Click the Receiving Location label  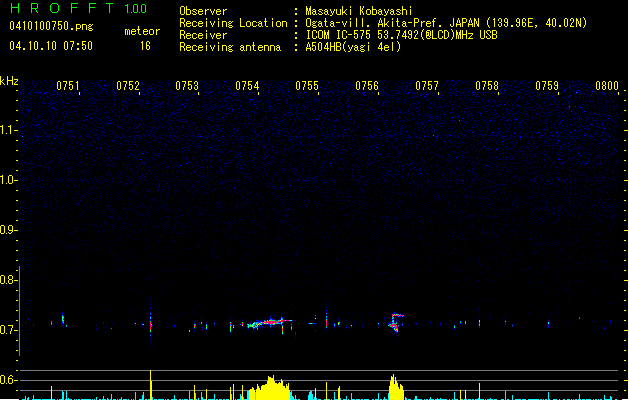pos(233,23)
